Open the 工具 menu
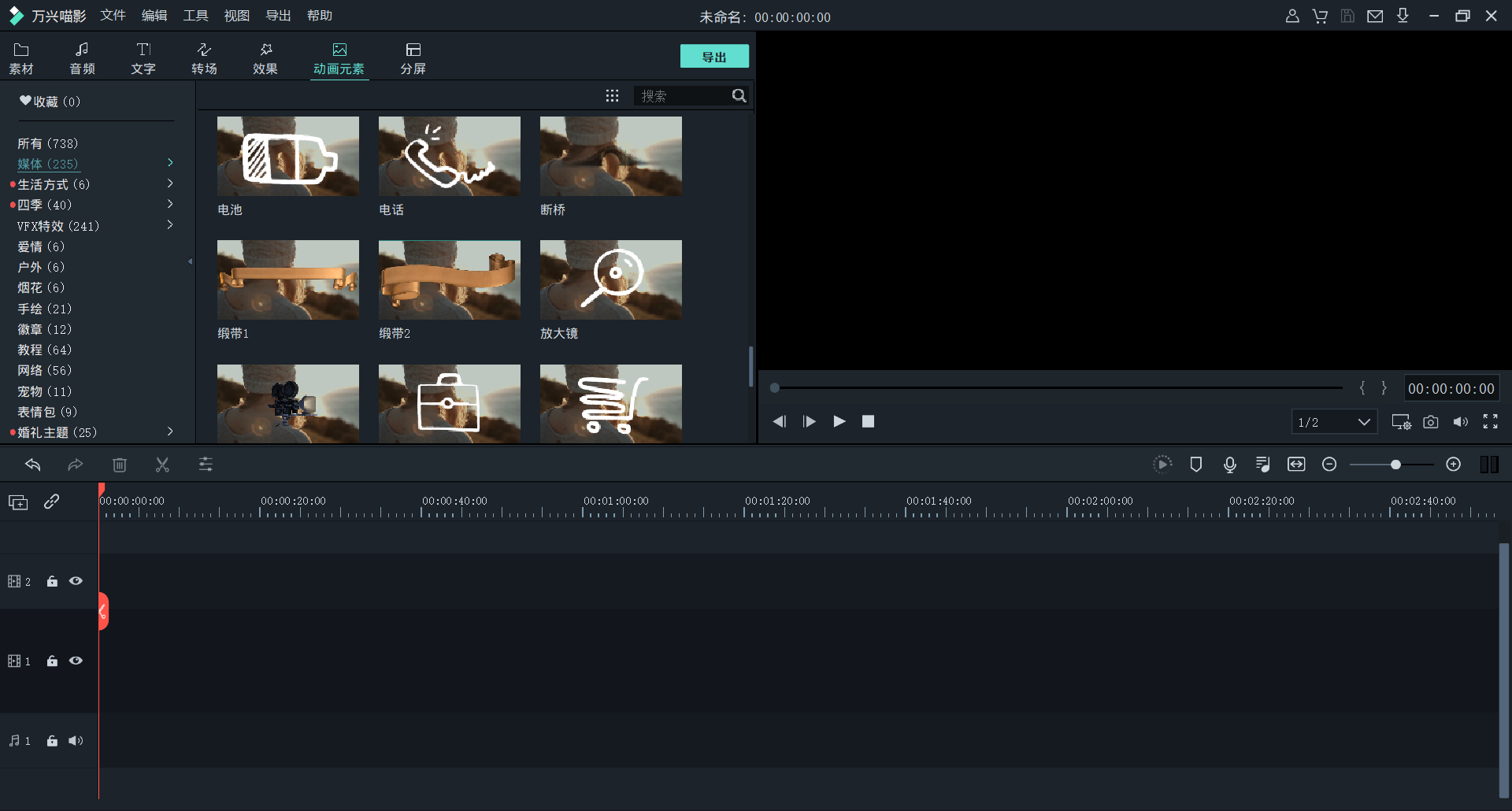Viewport: 1512px width, 811px height. pyautogui.click(x=195, y=16)
